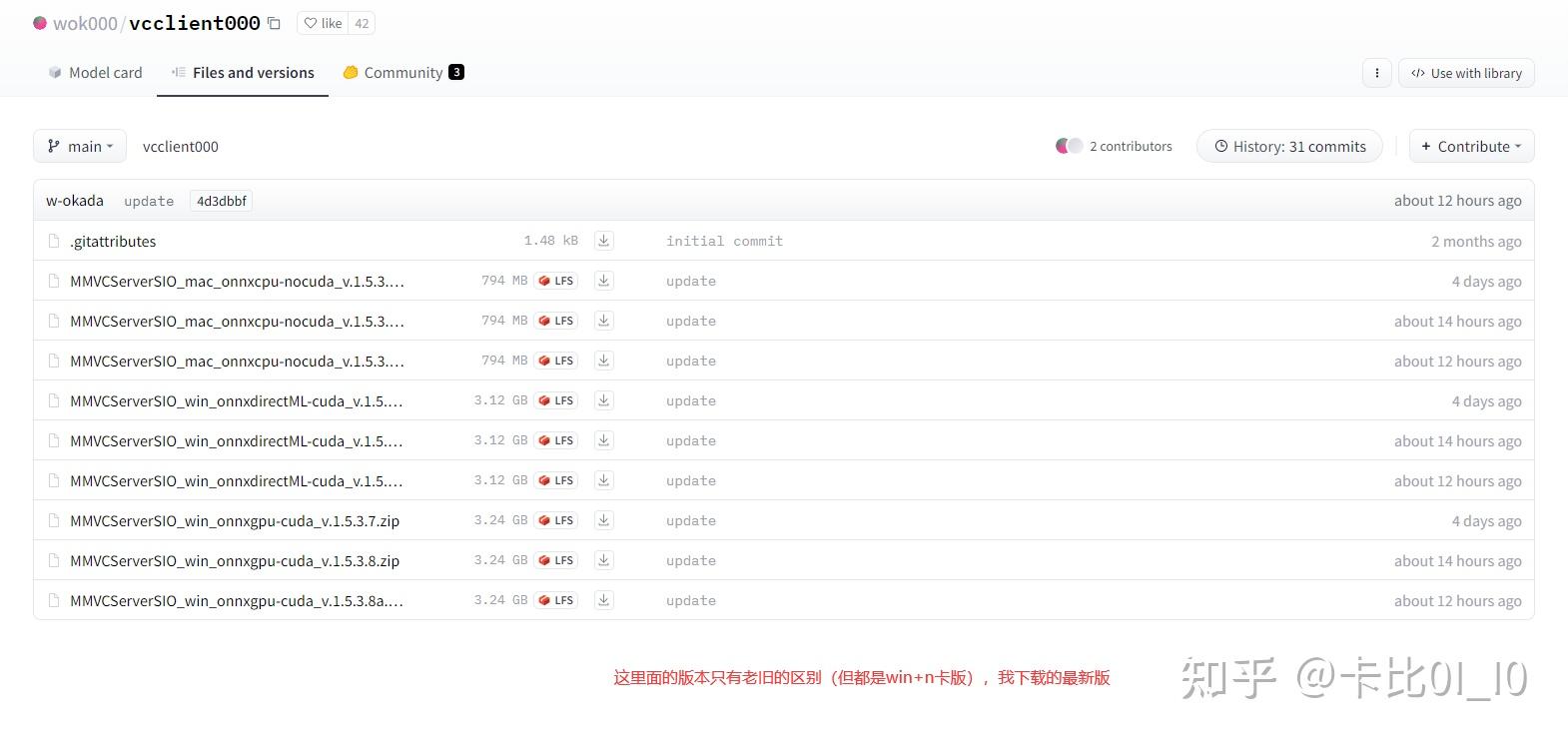Download onnxgpu-cuda_v.1.5.3.7.zip via download icon
The image size is (1568, 744).
pyautogui.click(x=603, y=520)
